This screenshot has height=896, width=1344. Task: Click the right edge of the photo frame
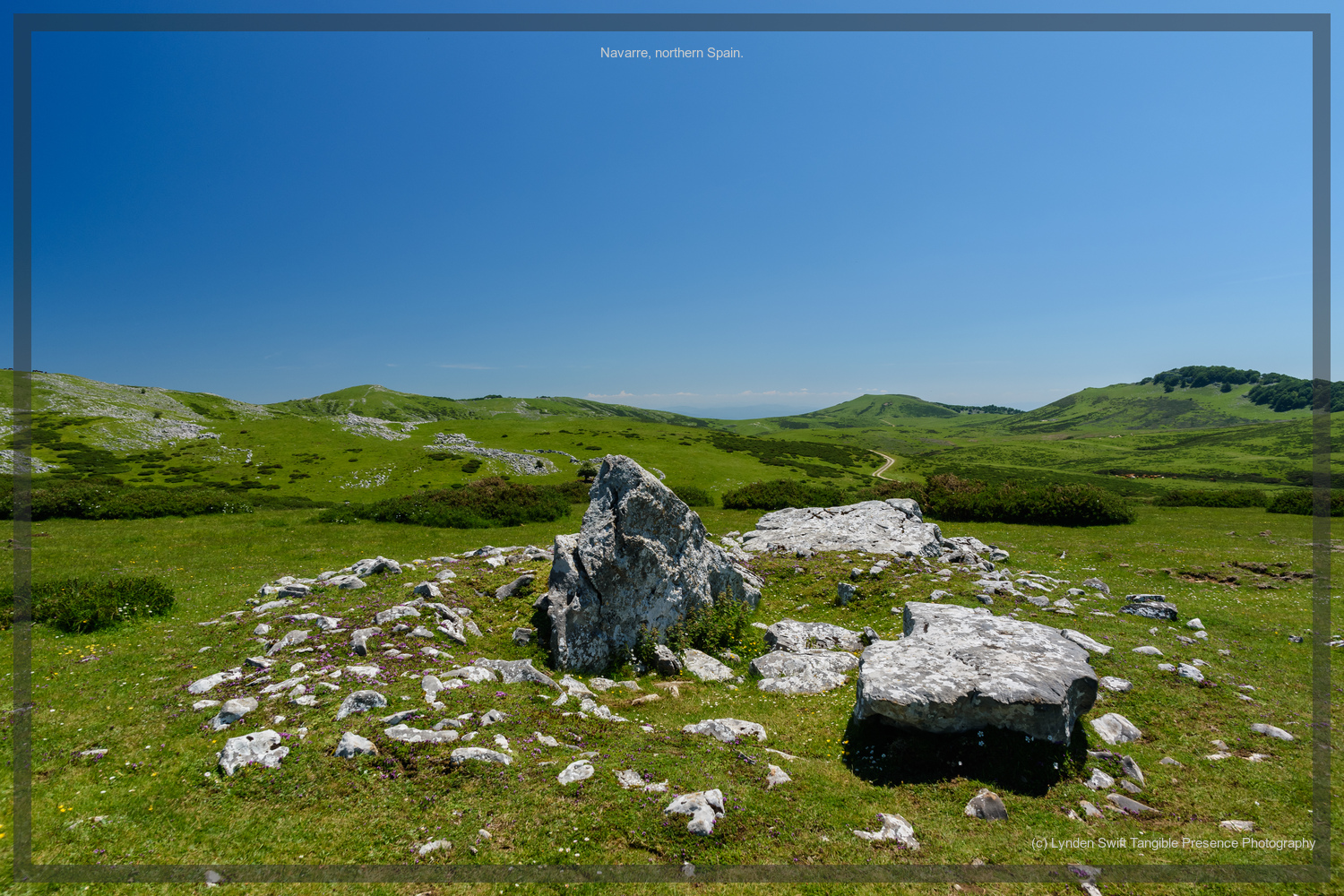(1322, 448)
